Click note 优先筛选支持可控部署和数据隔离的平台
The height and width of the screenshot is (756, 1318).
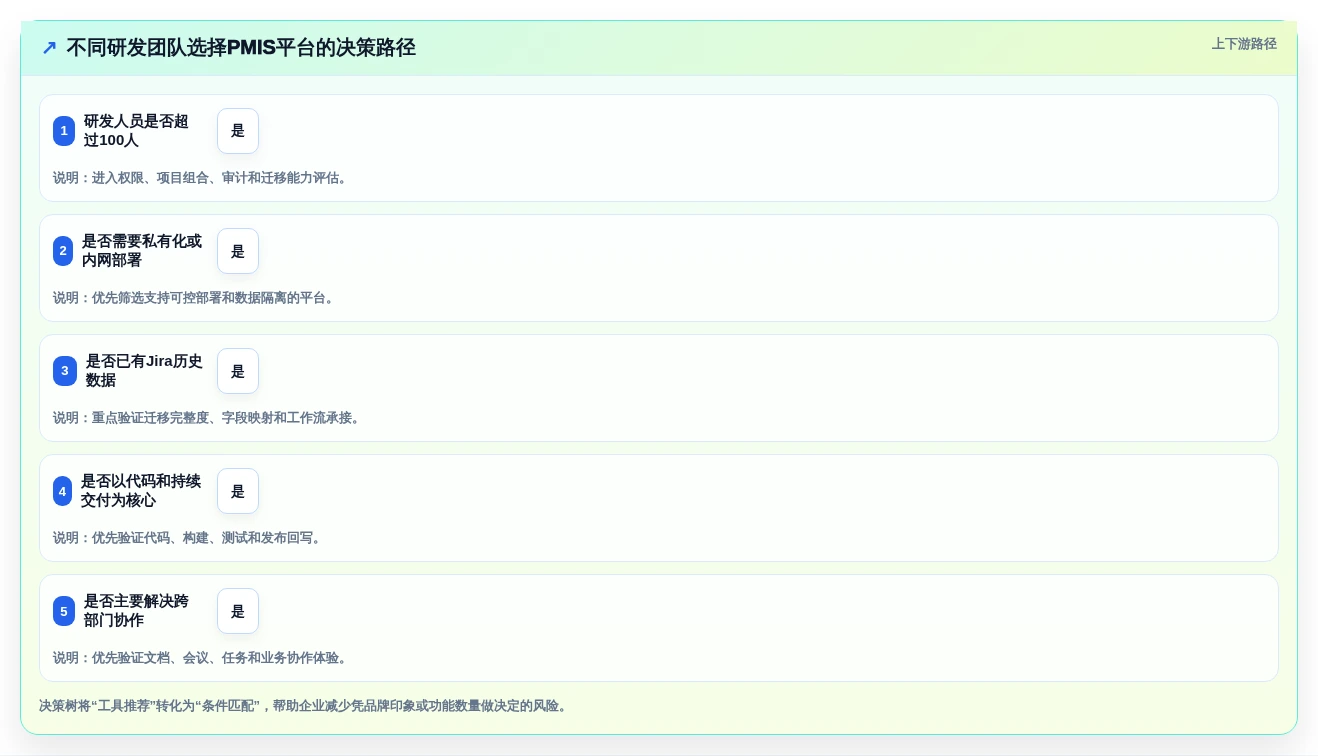(194, 298)
